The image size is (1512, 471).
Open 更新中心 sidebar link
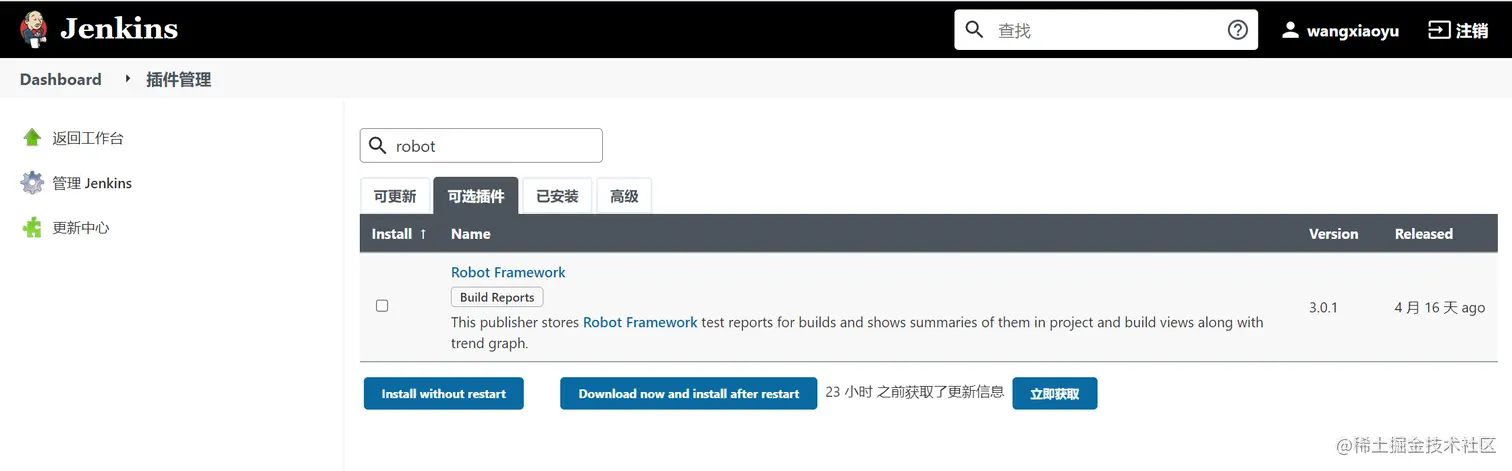pos(81,228)
